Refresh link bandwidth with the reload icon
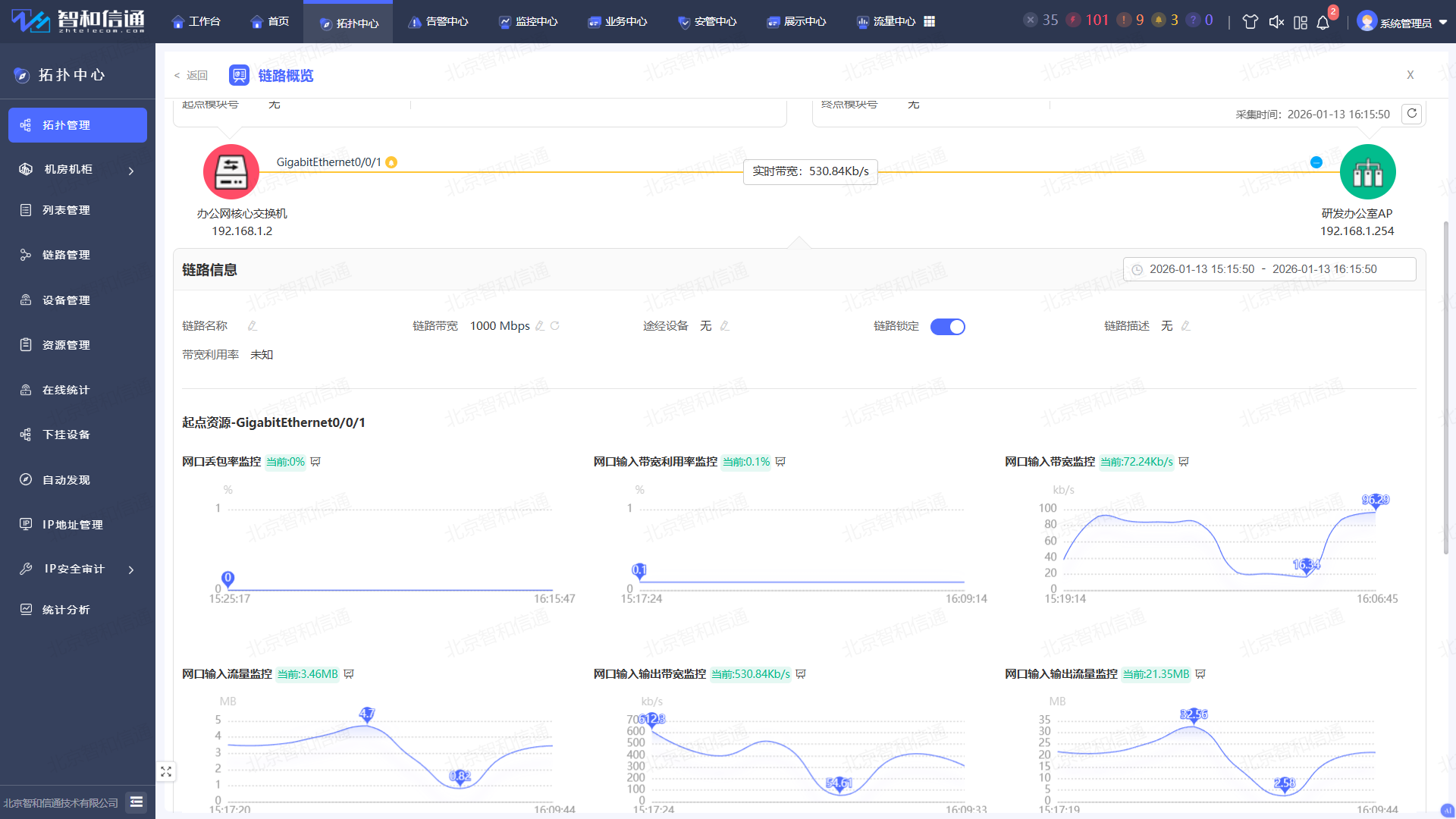This screenshot has width=1456, height=819. click(x=555, y=326)
